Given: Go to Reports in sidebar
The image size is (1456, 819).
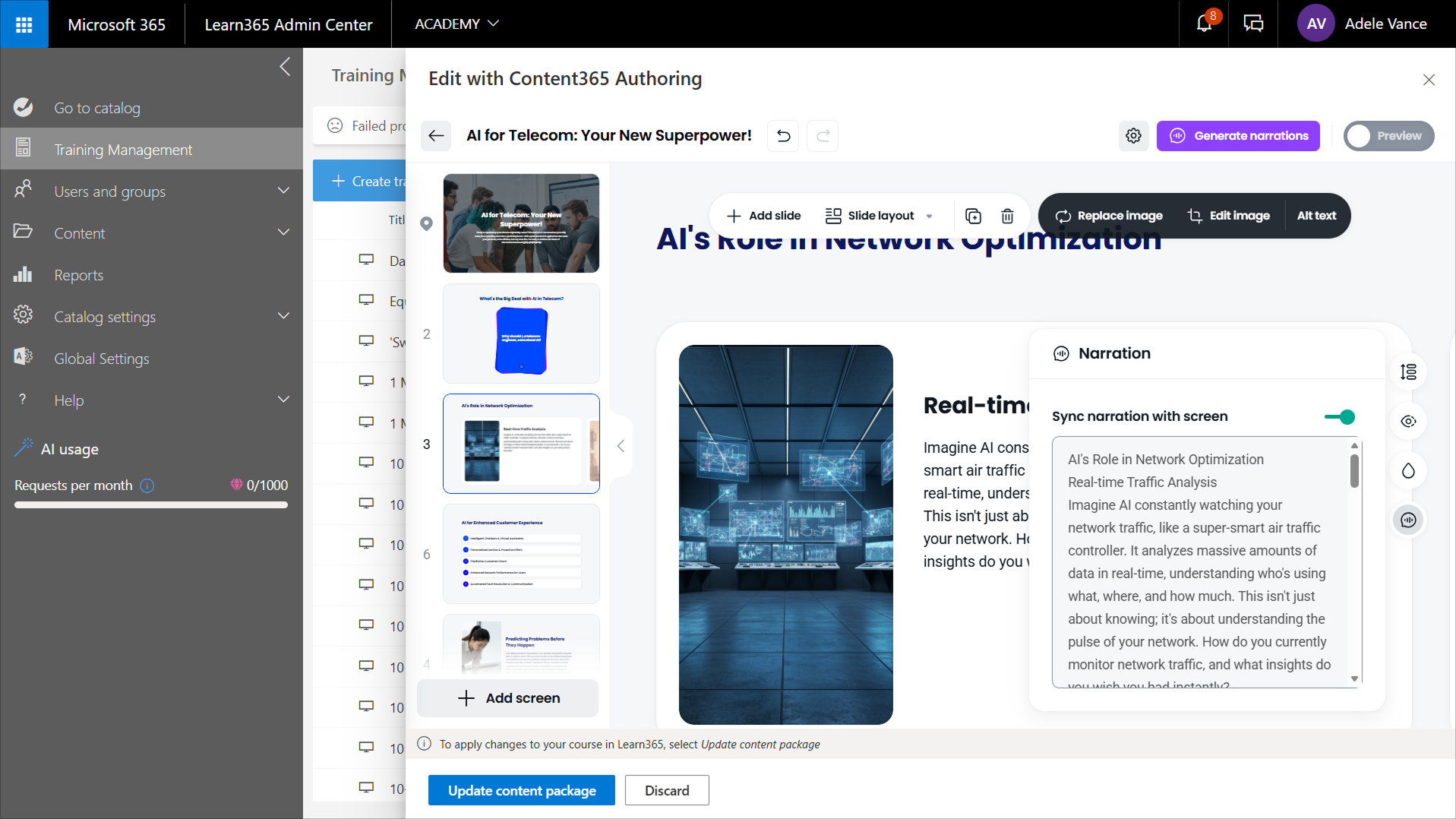Looking at the screenshot, I should [x=78, y=275].
